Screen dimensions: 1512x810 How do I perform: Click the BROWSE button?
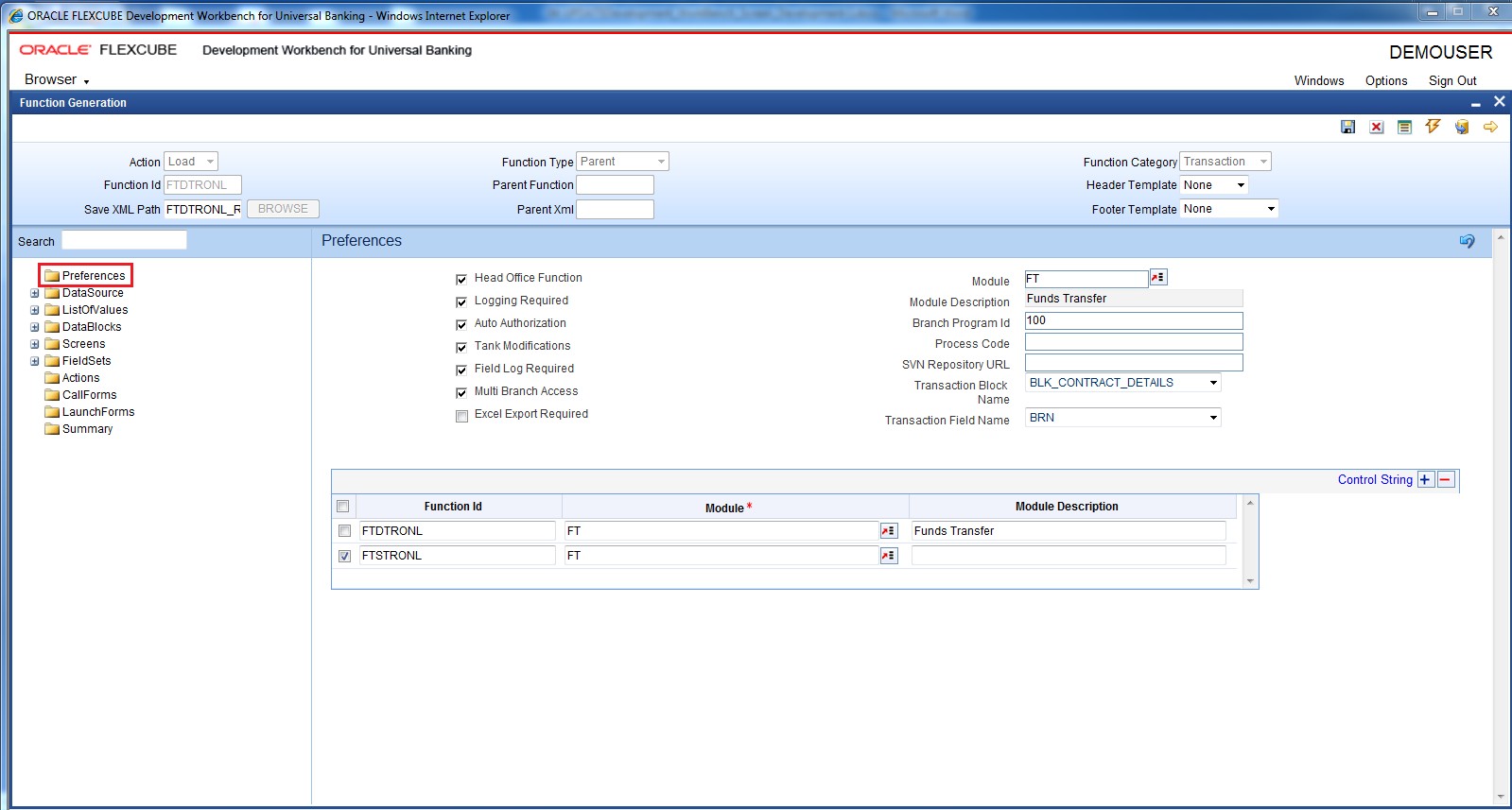point(283,209)
